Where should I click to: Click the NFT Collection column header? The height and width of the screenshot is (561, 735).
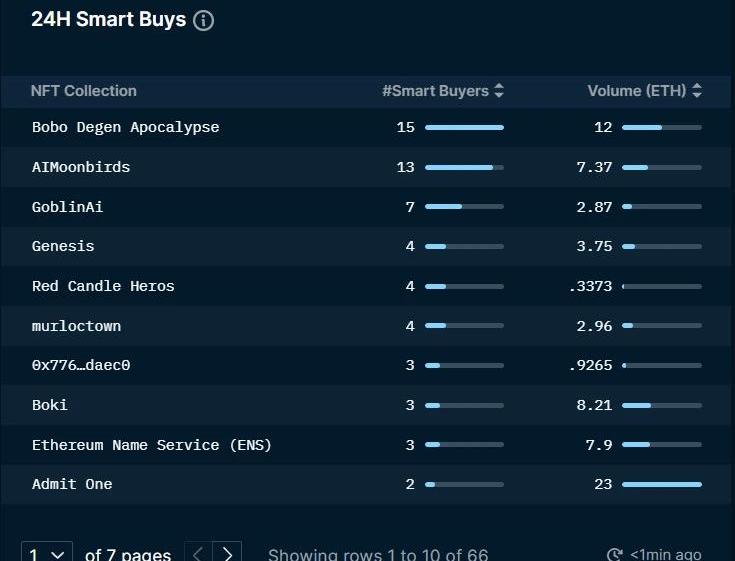coord(83,91)
